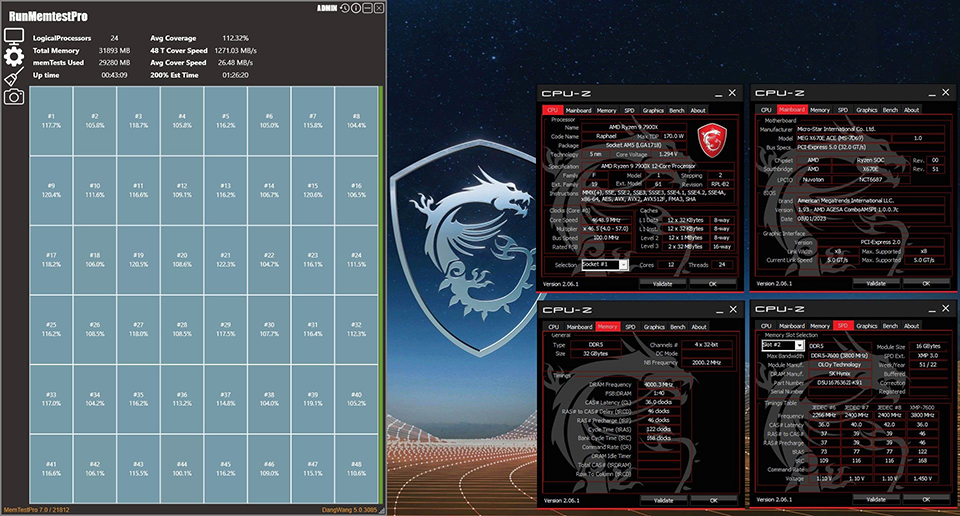This screenshot has height=516, width=960.
Task: Go to CPU tab in CPU-Z SPD window
Action: coord(766,326)
